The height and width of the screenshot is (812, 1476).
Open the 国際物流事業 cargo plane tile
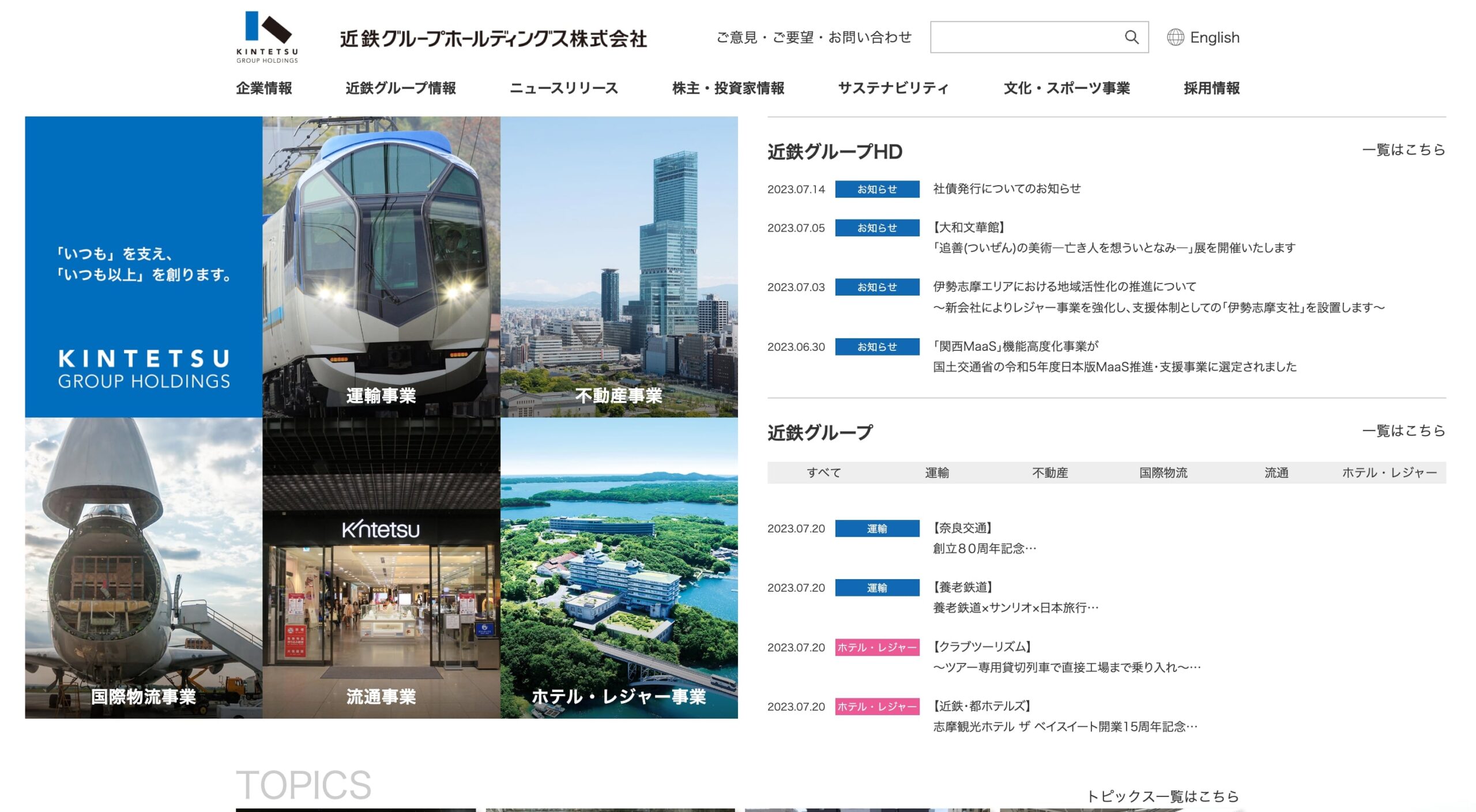tap(144, 568)
